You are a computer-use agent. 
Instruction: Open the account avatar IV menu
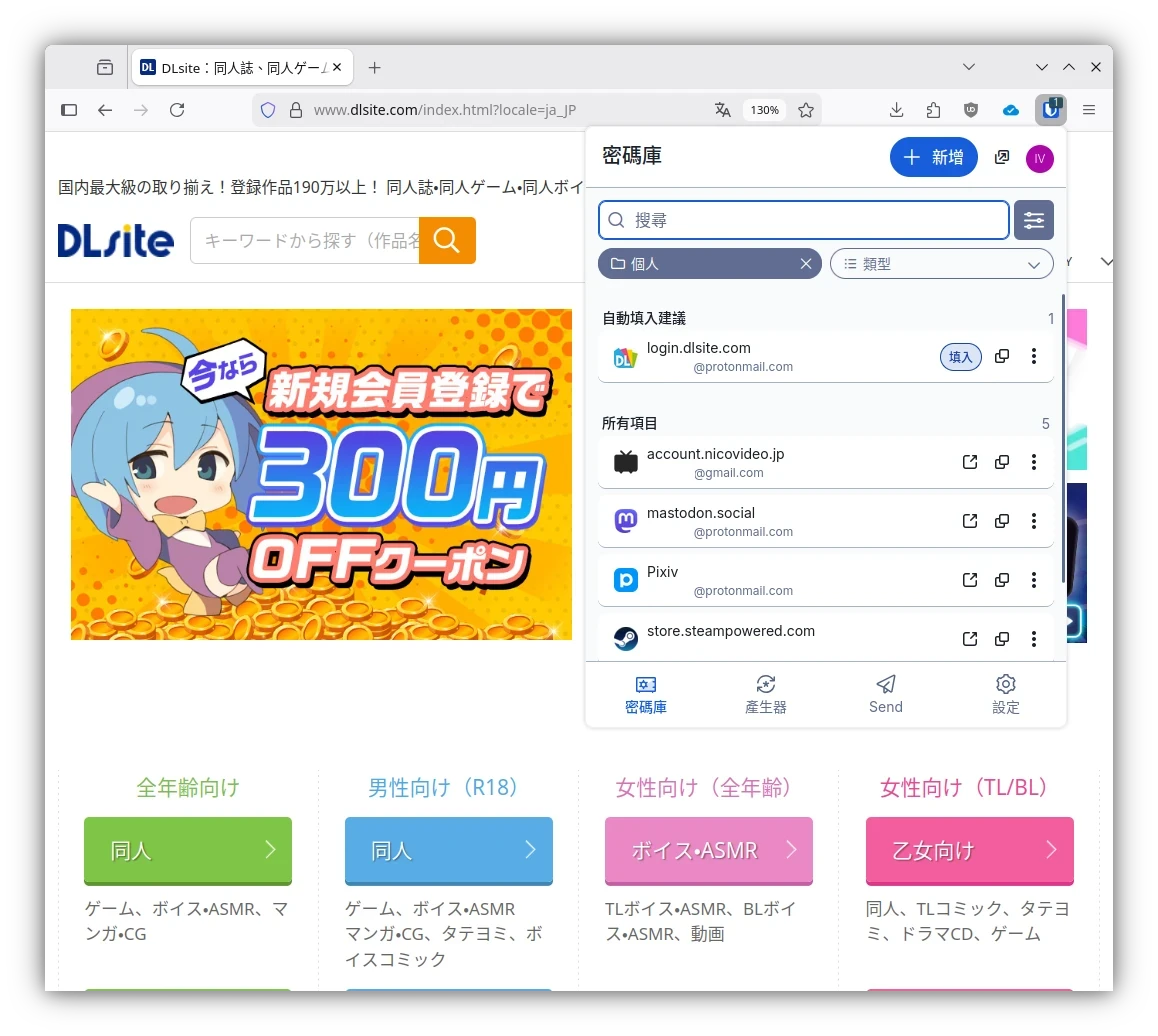[1039, 158]
